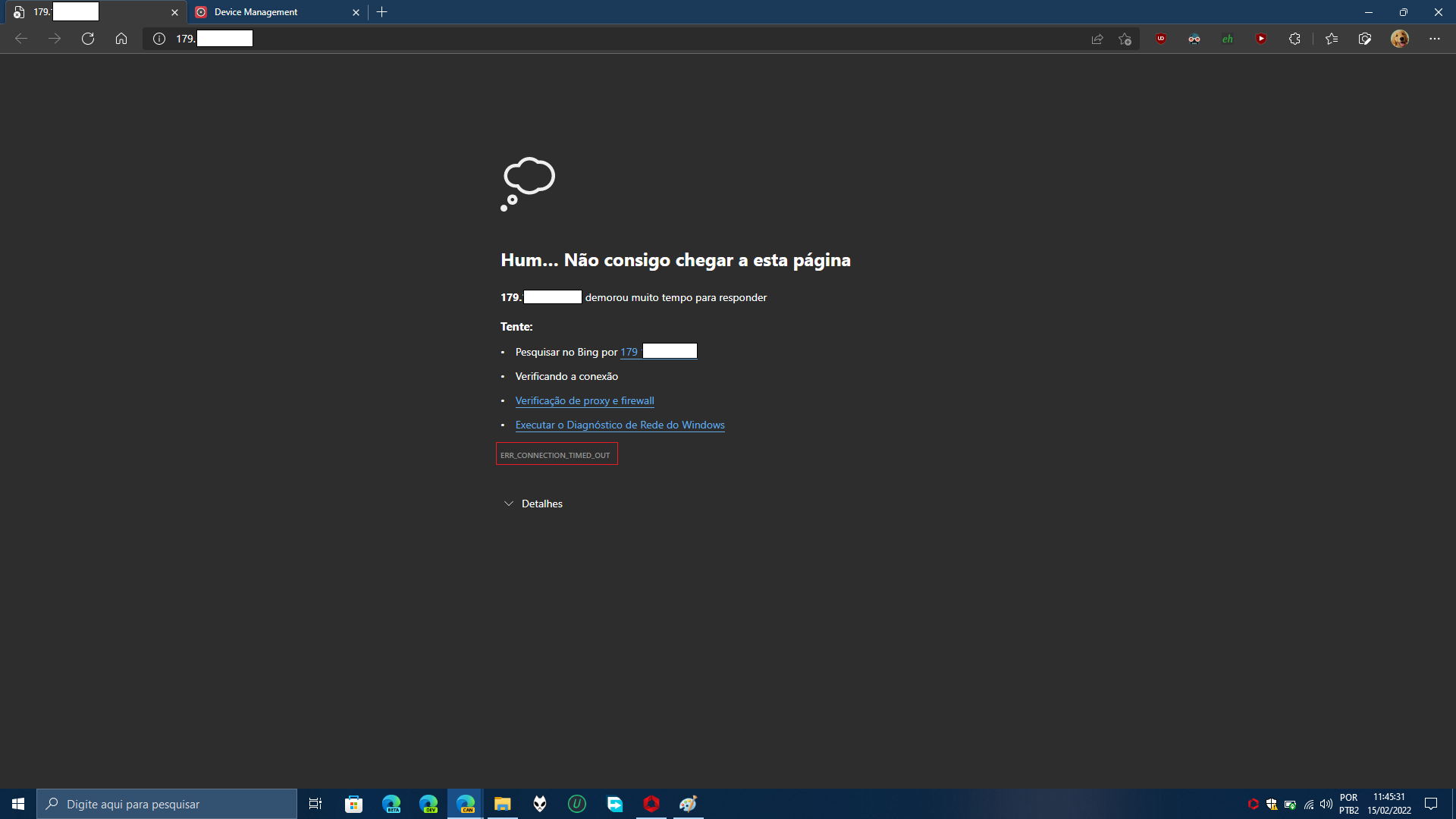The height and width of the screenshot is (819, 1456).
Task: Reload the page with refresh button
Action: (88, 39)
